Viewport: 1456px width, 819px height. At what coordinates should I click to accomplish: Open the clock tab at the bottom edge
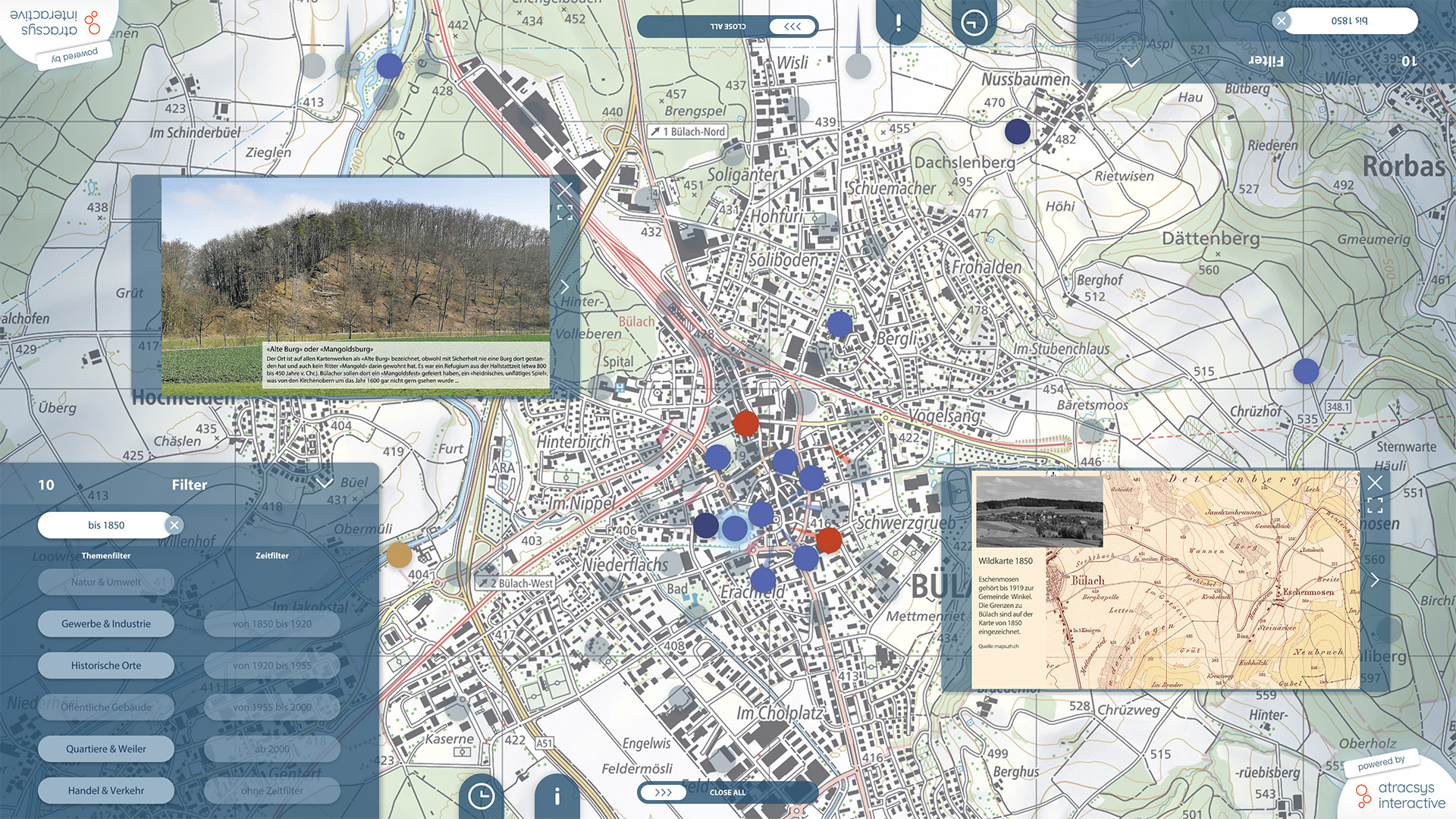482,795
